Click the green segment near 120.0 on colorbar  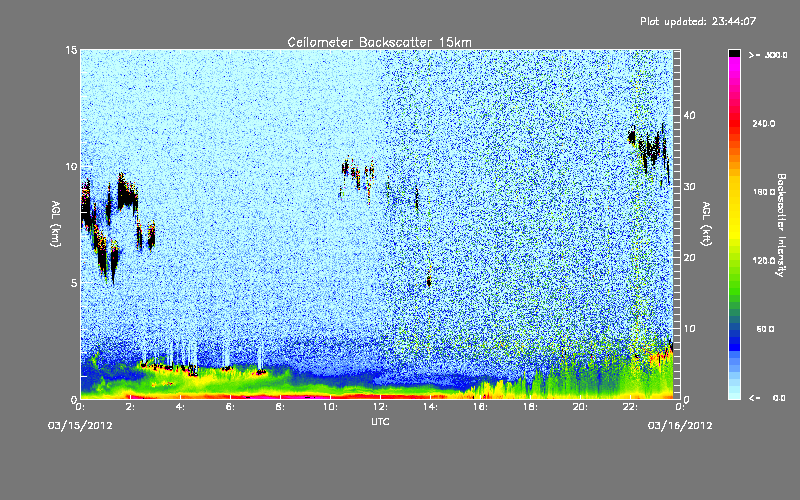[x=734, y=265]
